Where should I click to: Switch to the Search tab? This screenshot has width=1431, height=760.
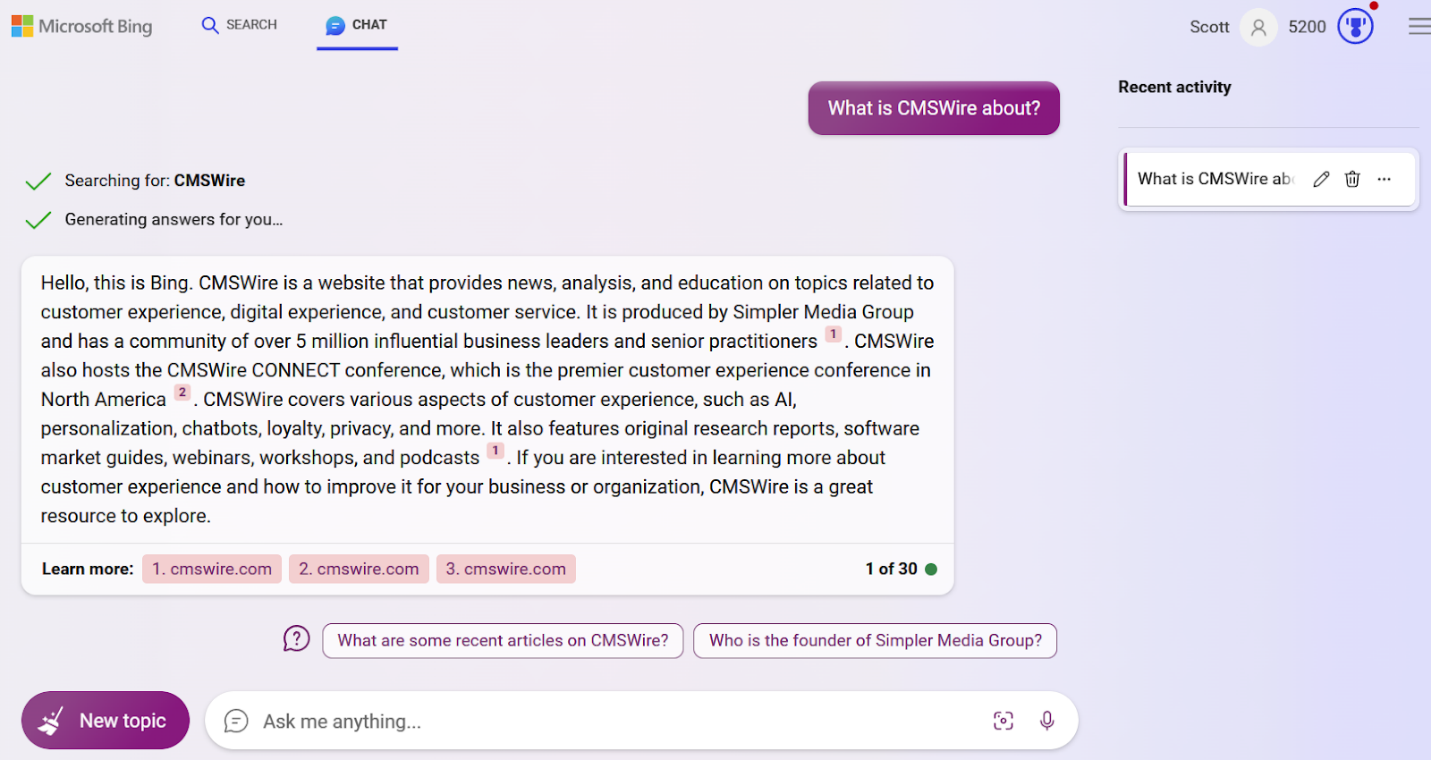tap(239, 25)
